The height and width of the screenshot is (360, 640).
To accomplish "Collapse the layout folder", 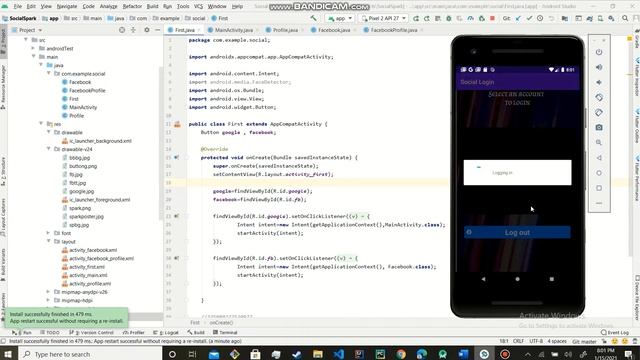I will tap(49, 241).
